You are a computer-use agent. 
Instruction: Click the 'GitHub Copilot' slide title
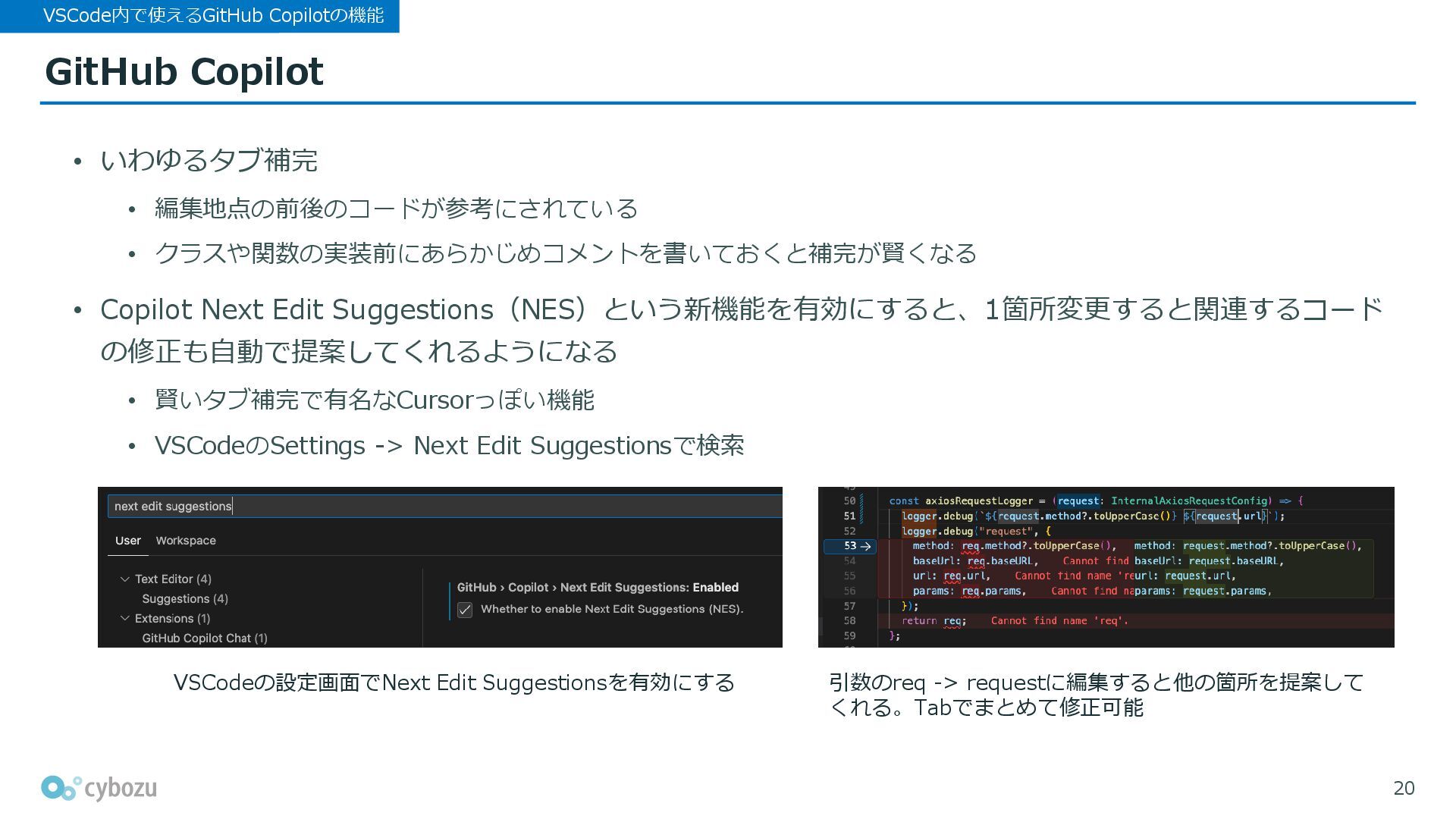184,72
